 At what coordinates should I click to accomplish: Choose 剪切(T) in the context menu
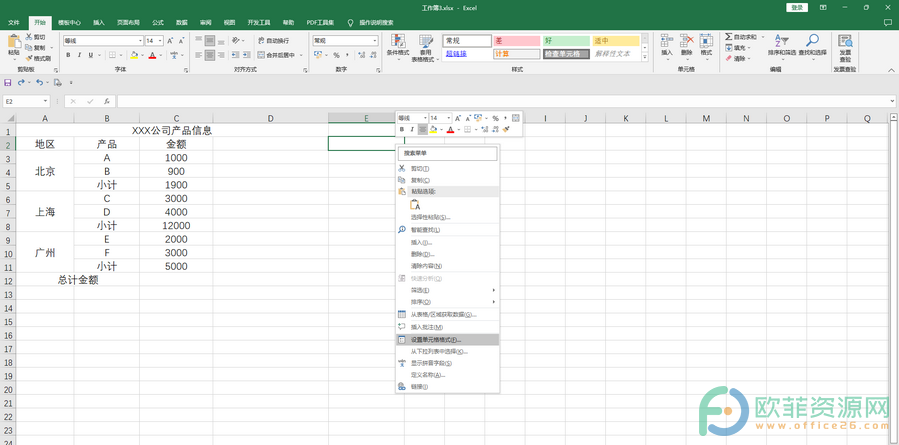coord(448,169)
